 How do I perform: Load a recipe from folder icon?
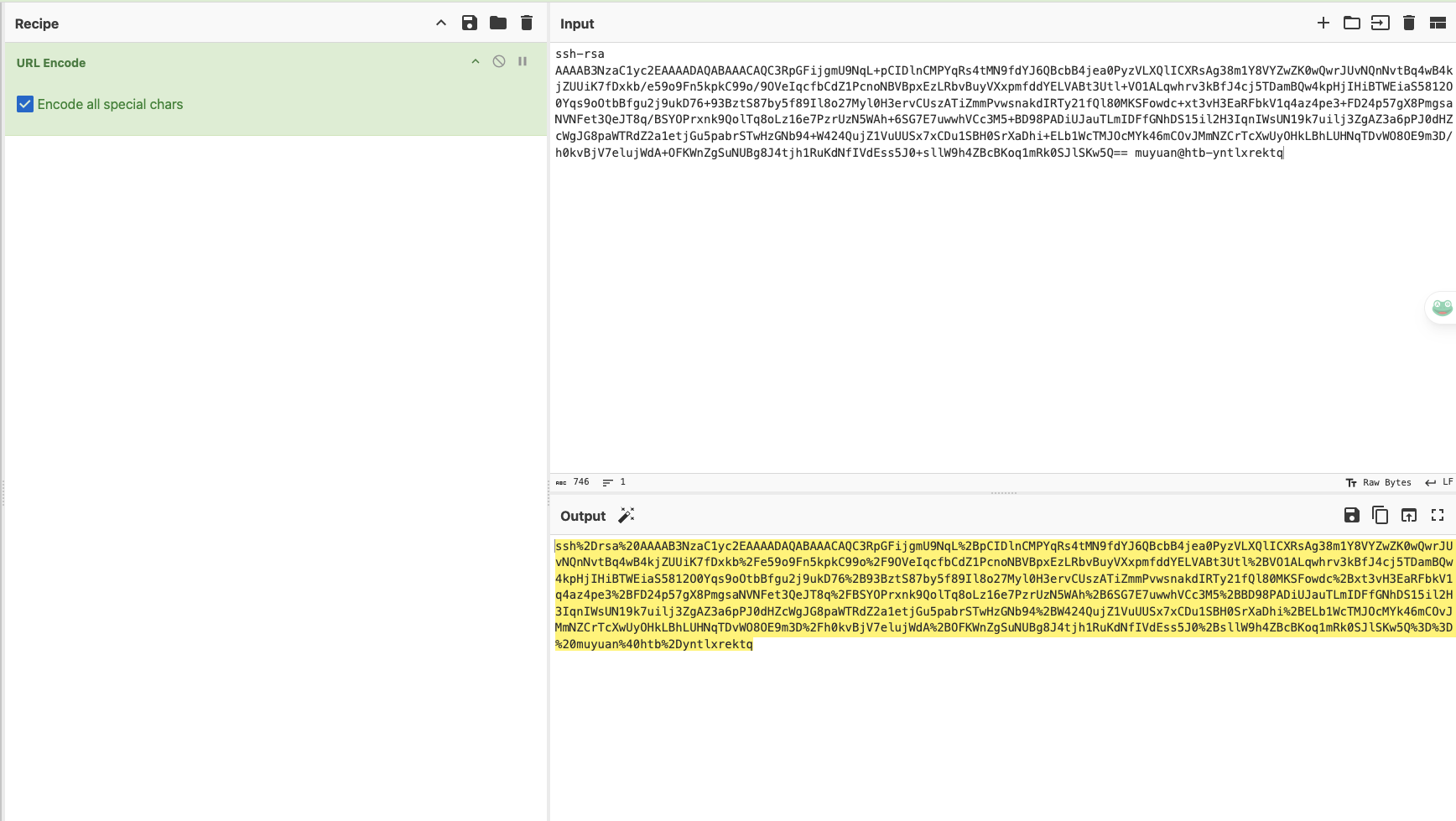pos(498,23)
